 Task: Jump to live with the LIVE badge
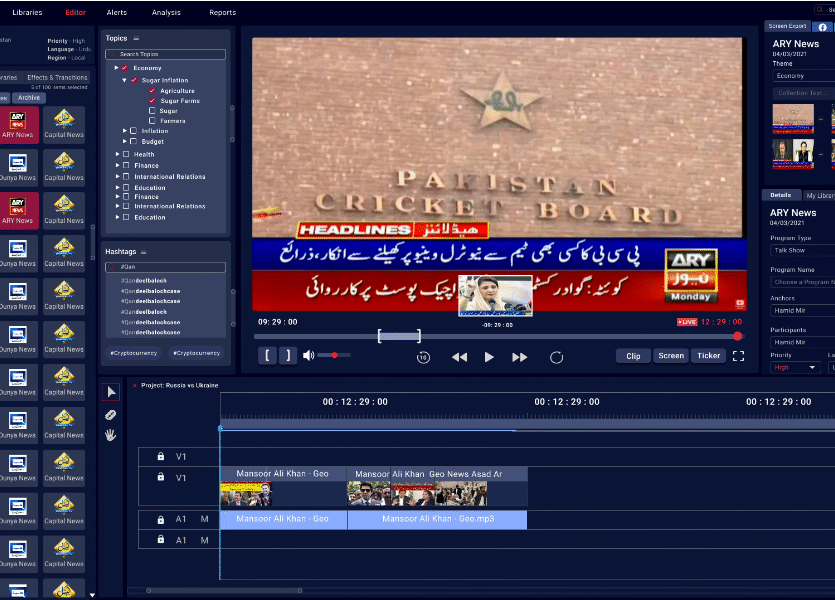click(x=687, y=322)
